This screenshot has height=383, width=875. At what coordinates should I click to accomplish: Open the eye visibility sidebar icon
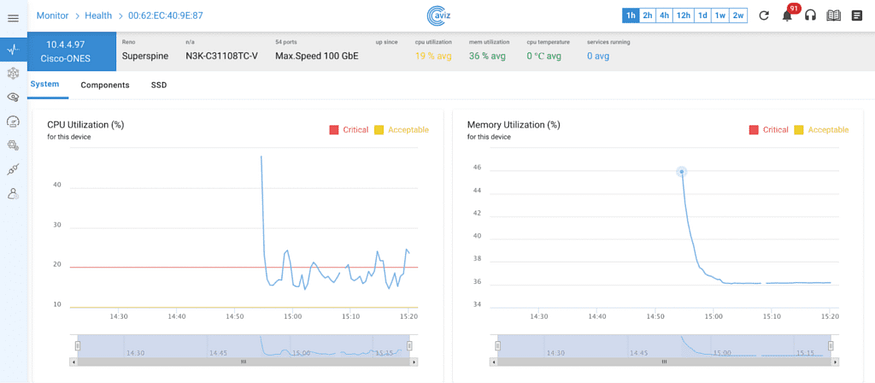[13, 97]
